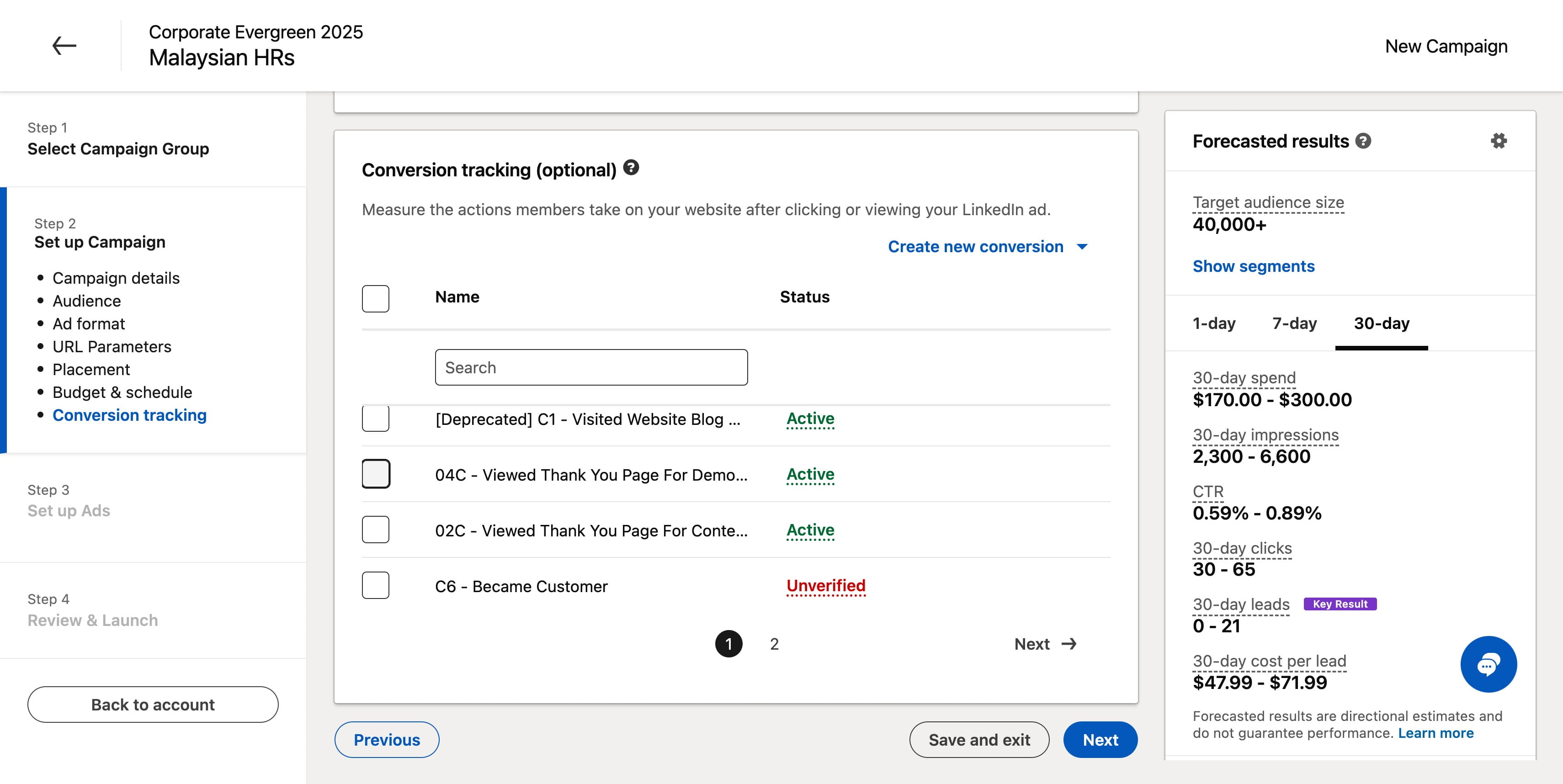Click Corporate Evergreen 2025 group name

point(255,32)
